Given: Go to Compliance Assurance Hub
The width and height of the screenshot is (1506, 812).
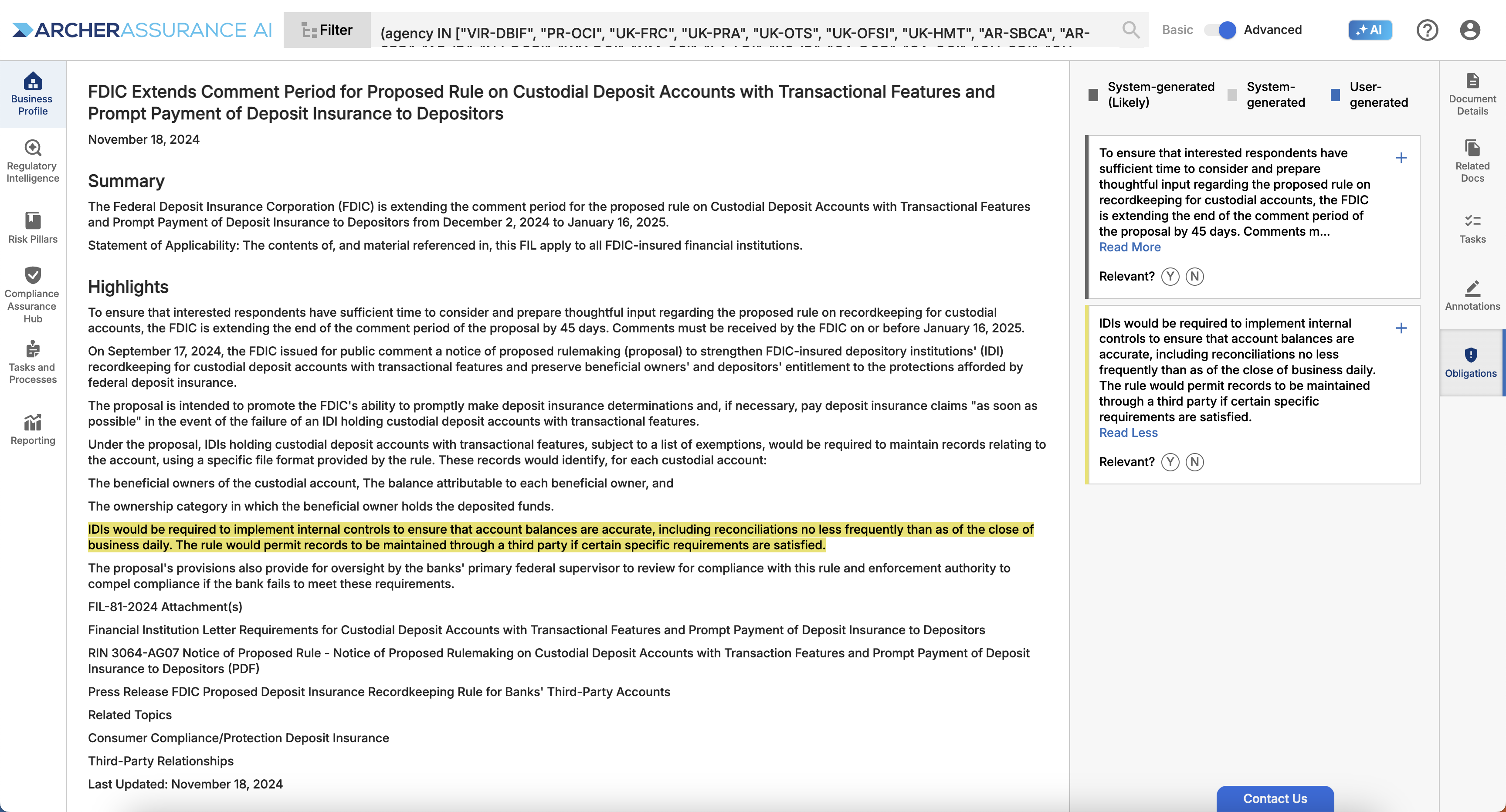Looking at the screenshot, I should 33,294.
